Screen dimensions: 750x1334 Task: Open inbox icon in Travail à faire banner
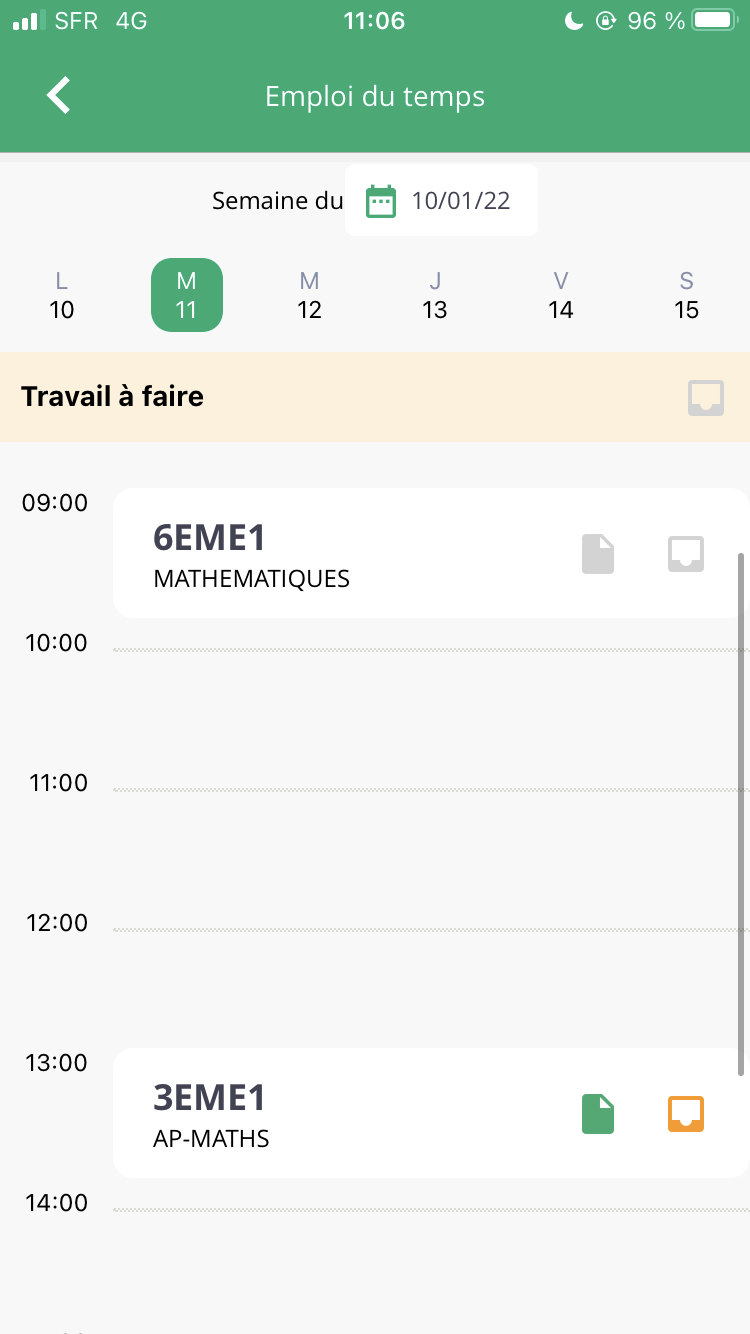(x=706, y=398)
